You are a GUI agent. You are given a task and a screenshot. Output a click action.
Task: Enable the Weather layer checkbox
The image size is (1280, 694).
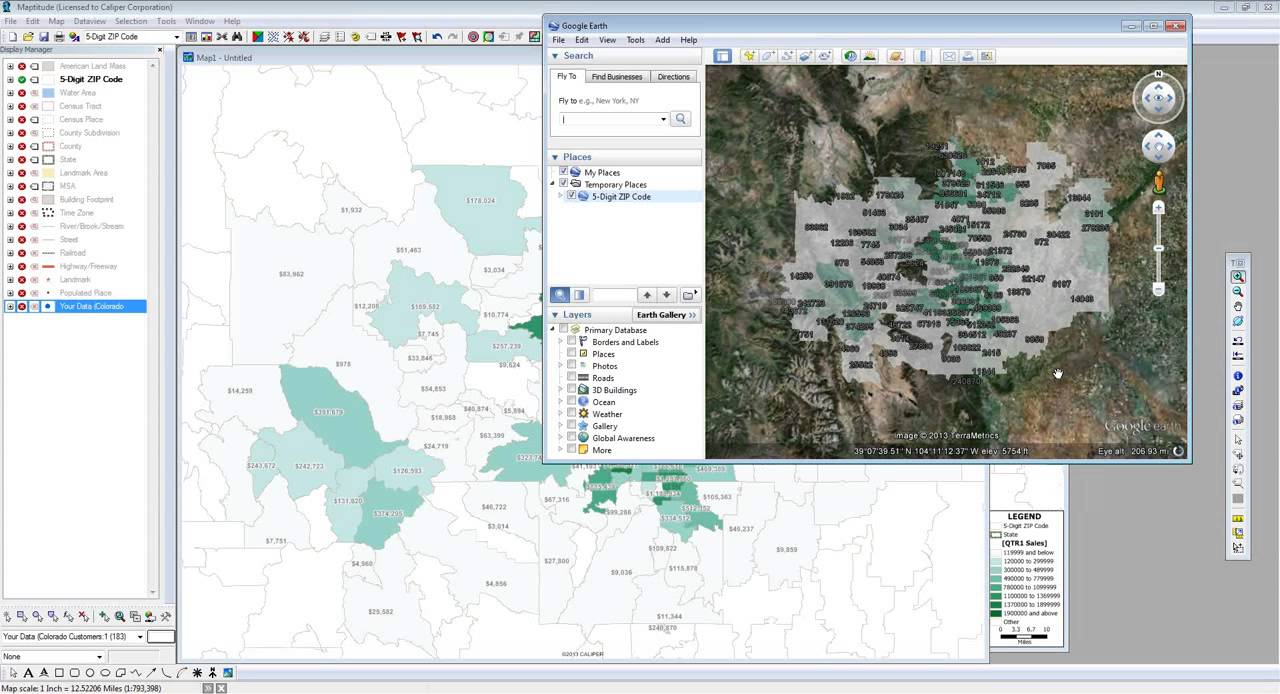pos(572,414)
